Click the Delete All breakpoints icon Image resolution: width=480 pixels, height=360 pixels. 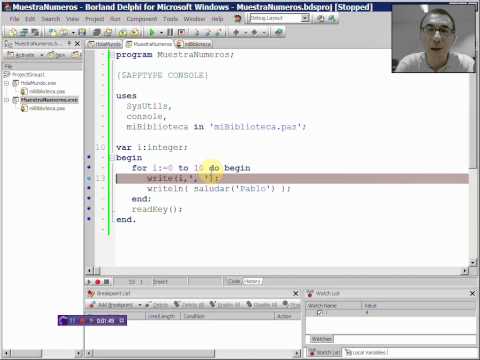click(177, 305)
